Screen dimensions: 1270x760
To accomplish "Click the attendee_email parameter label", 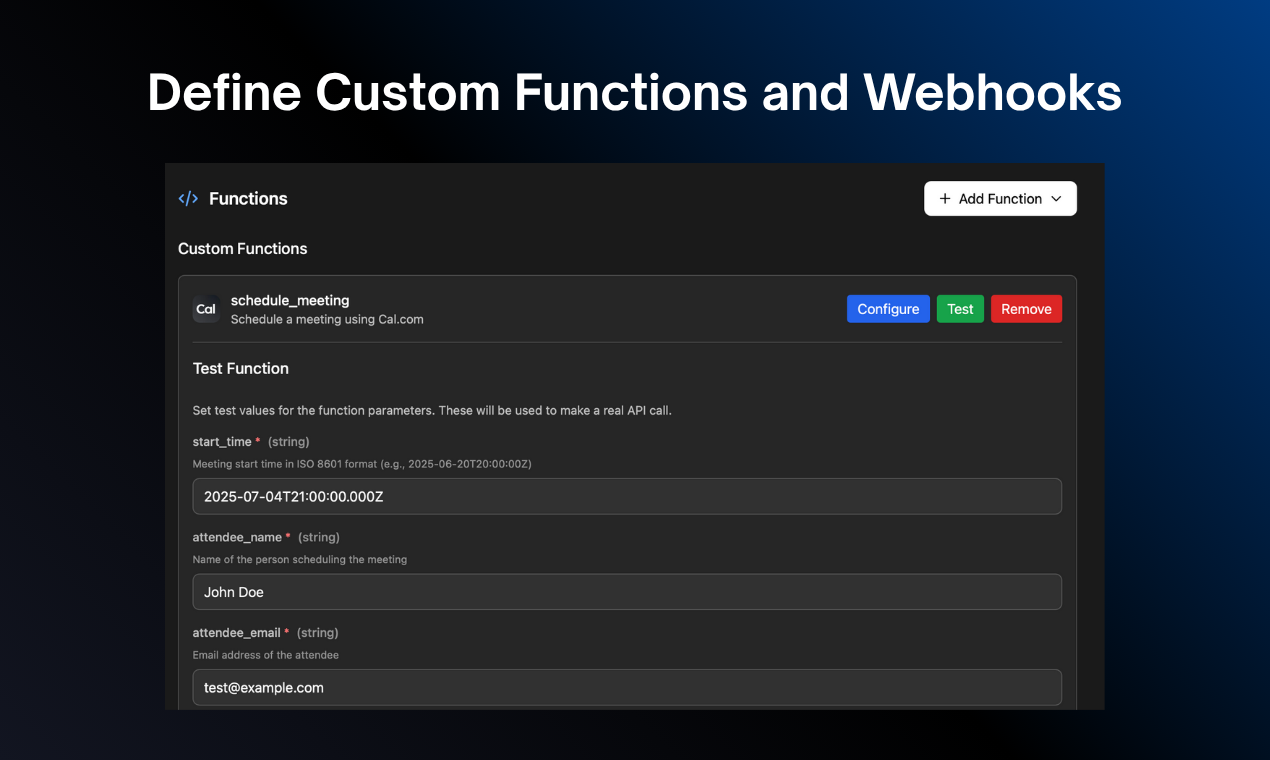I will [237, 633].
